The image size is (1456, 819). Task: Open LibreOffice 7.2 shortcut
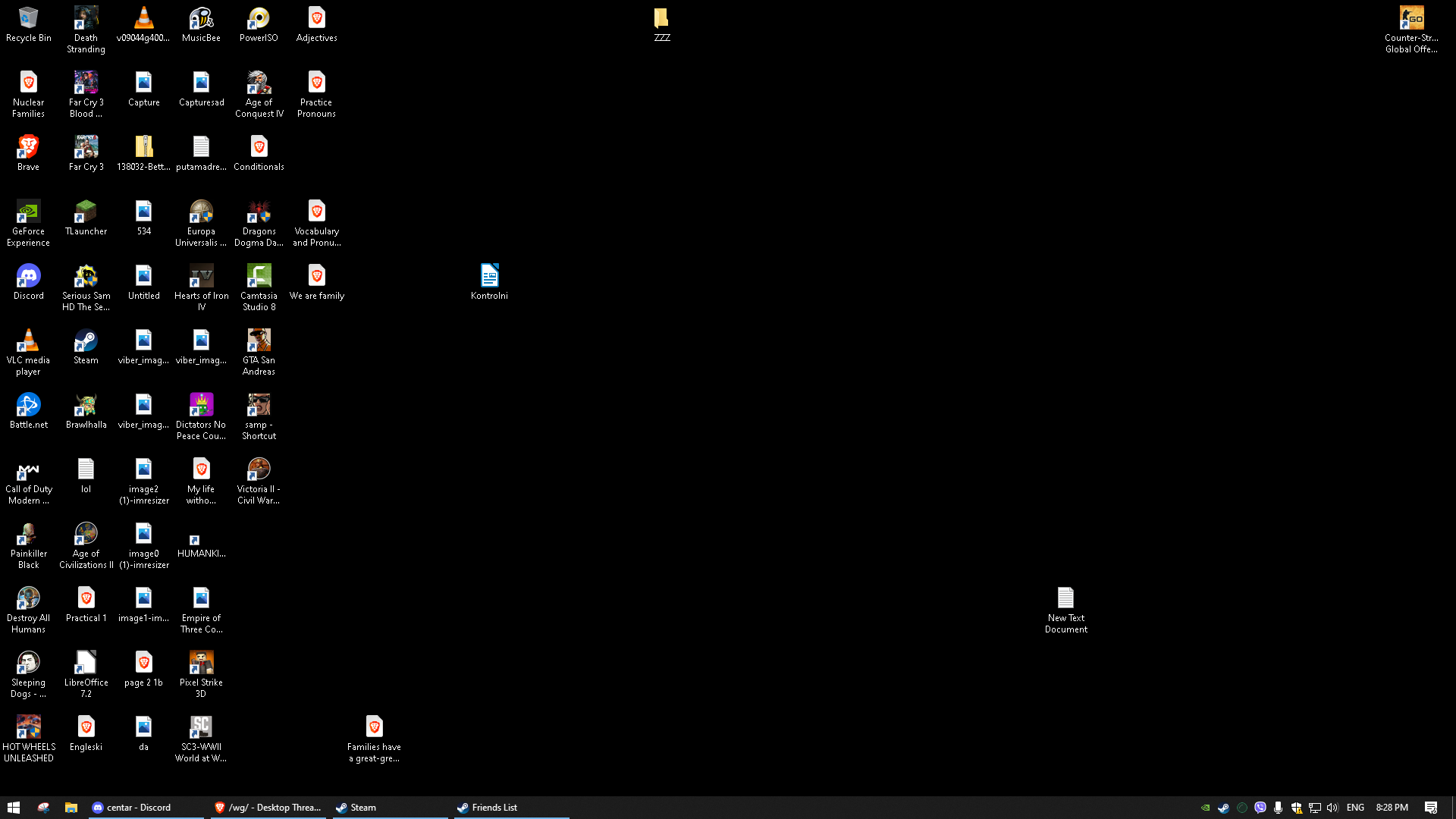(86, 674)
